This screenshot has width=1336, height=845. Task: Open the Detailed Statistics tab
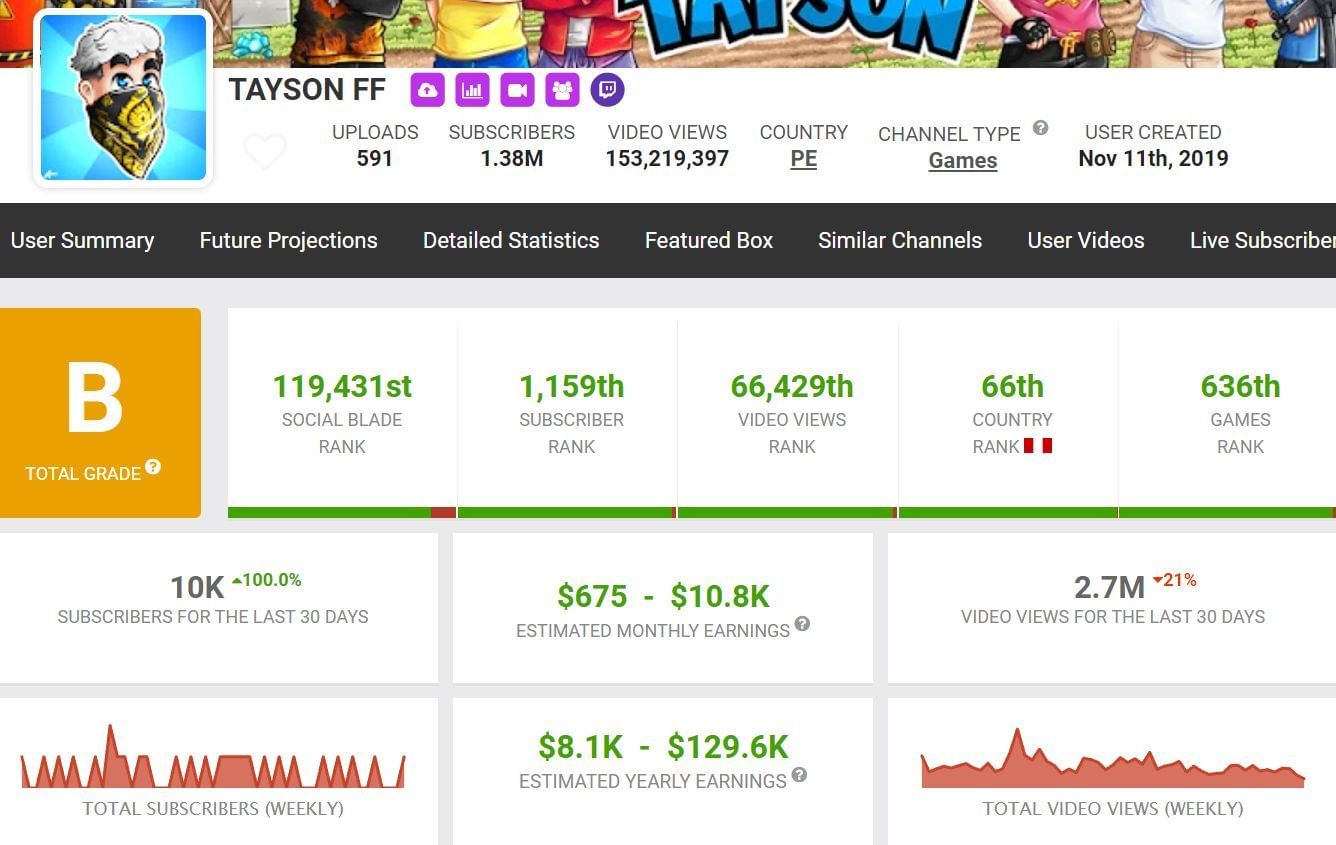click(x=510, y=240)
